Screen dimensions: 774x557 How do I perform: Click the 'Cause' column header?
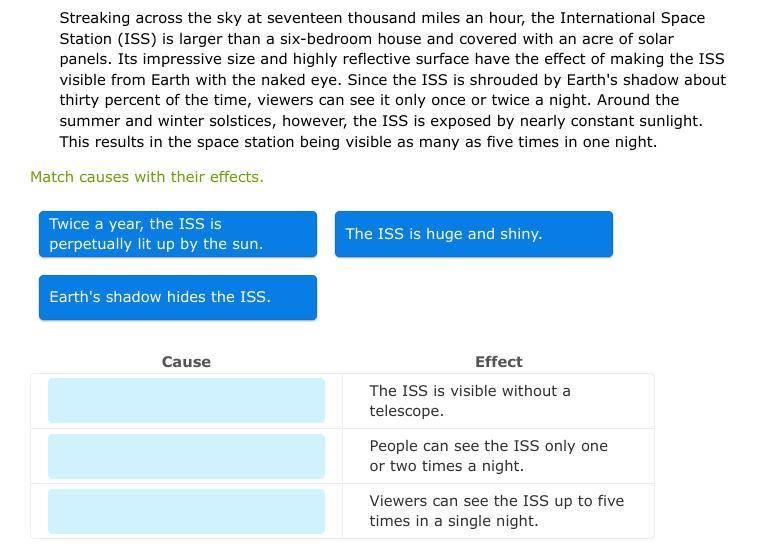click(186, 361)
